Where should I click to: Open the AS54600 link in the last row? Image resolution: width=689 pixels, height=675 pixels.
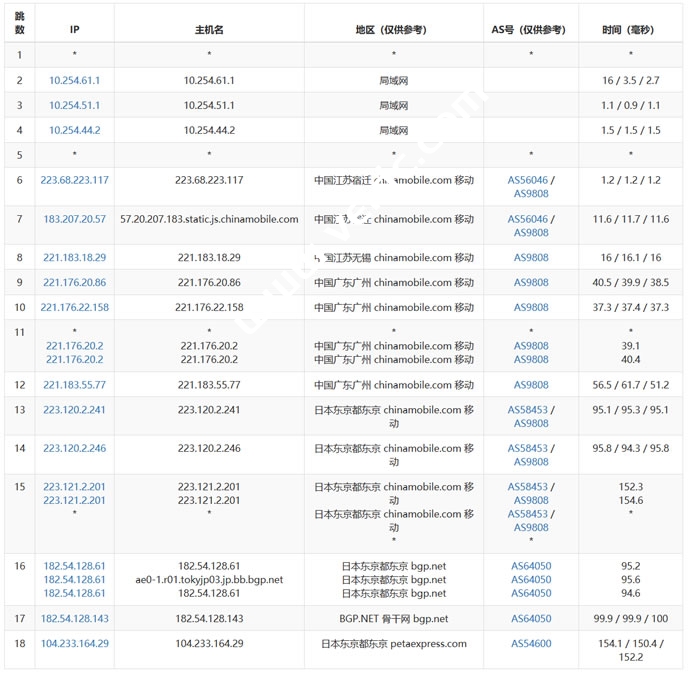[530, 644]
